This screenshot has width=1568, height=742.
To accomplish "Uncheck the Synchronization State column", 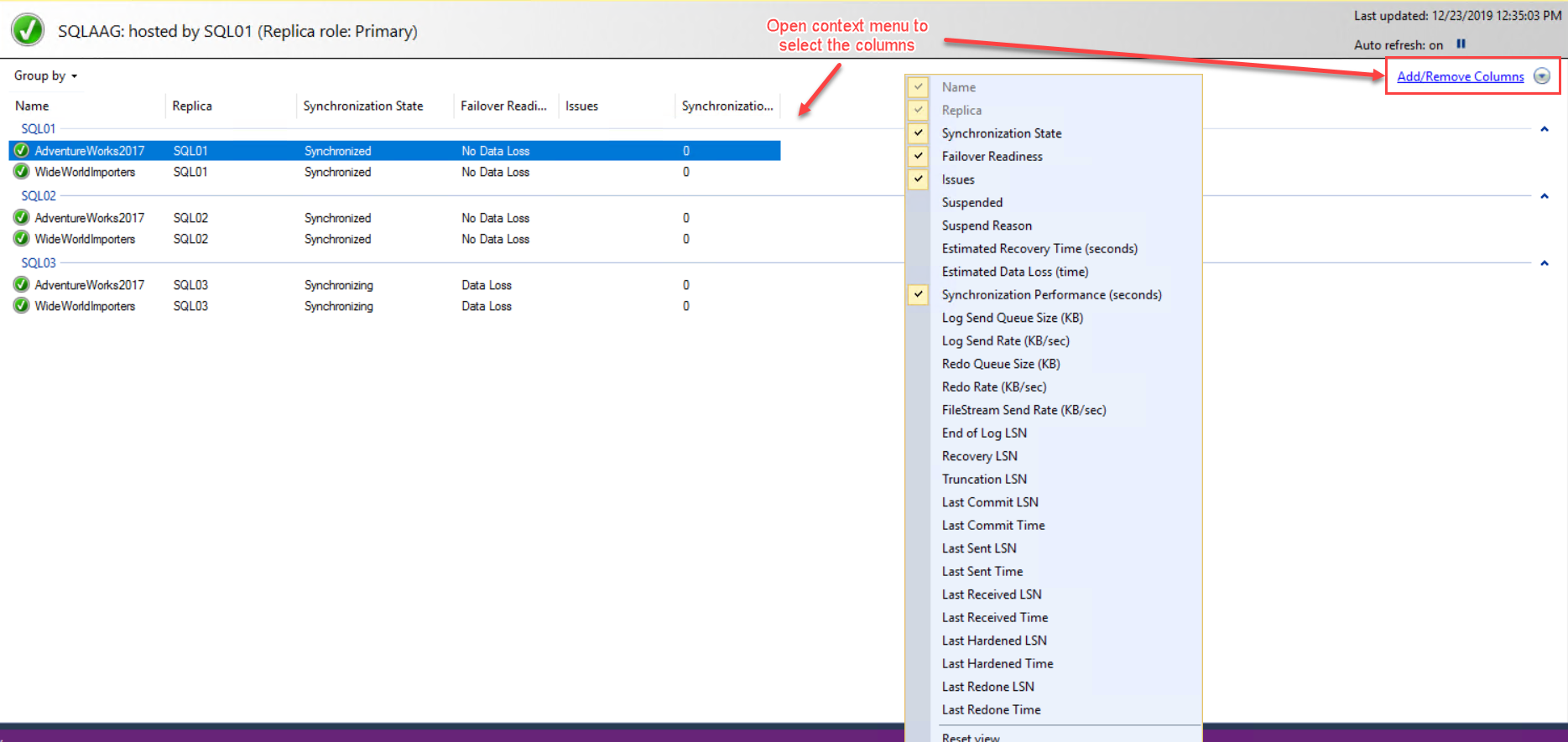I will (919, 133).
